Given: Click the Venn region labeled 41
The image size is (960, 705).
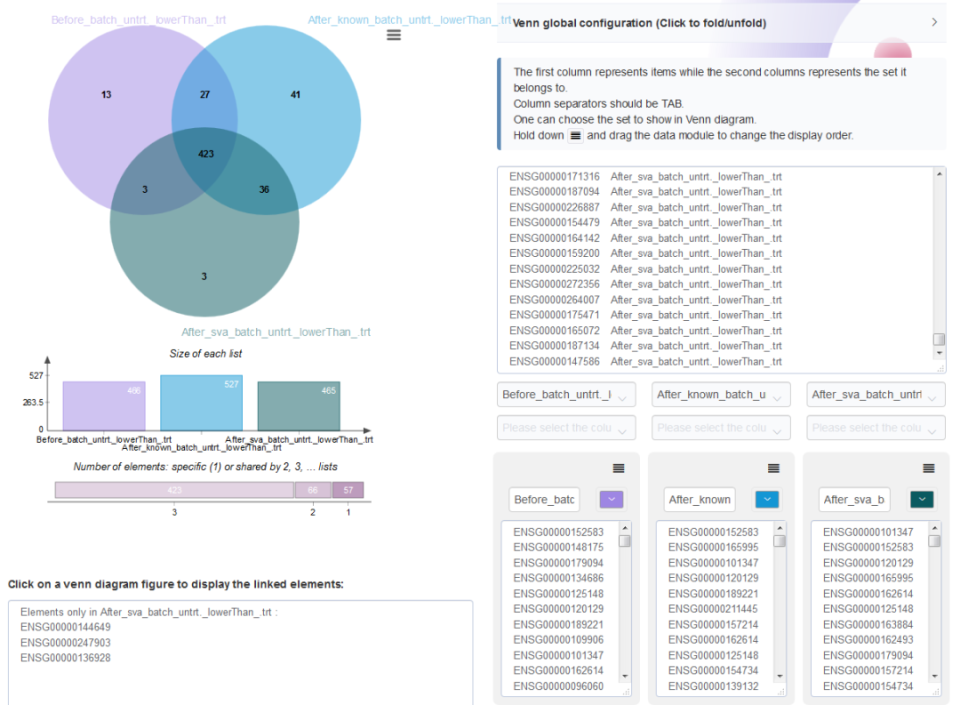Looking at the screenshot, I should pos(295,94).
